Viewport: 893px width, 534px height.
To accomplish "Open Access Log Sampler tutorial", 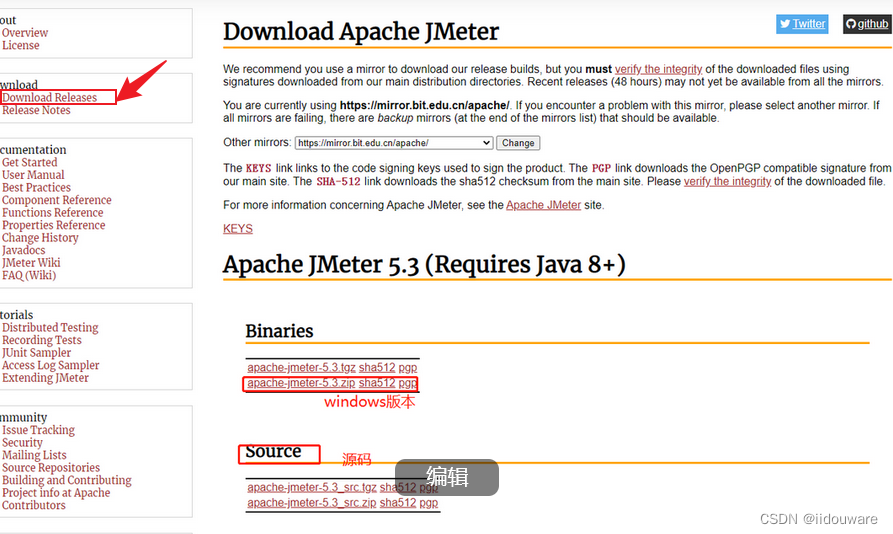I will (x=51, y=365).
